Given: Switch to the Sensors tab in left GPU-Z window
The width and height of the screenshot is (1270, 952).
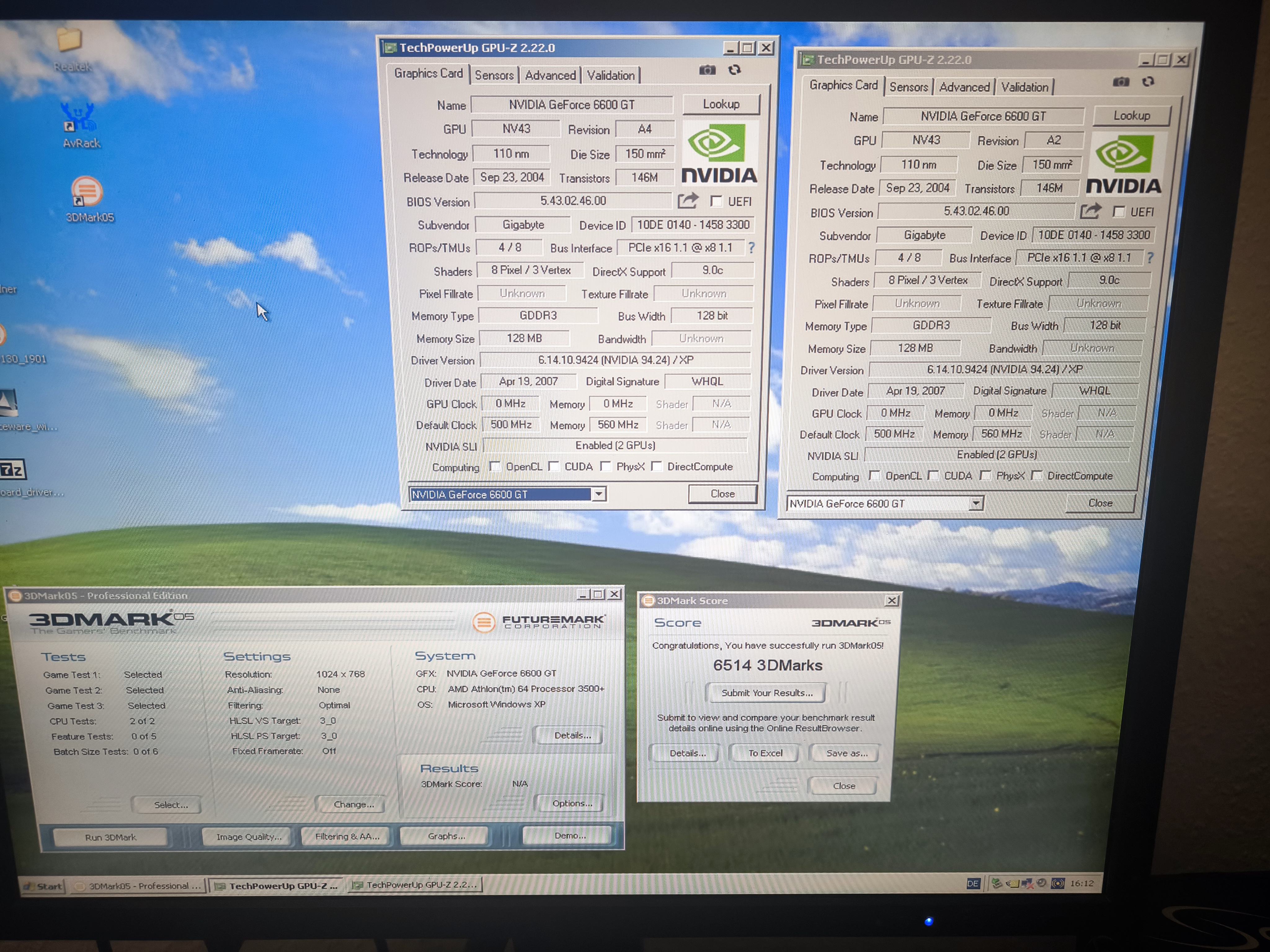Looking at the screenshot, I should 494,75.
